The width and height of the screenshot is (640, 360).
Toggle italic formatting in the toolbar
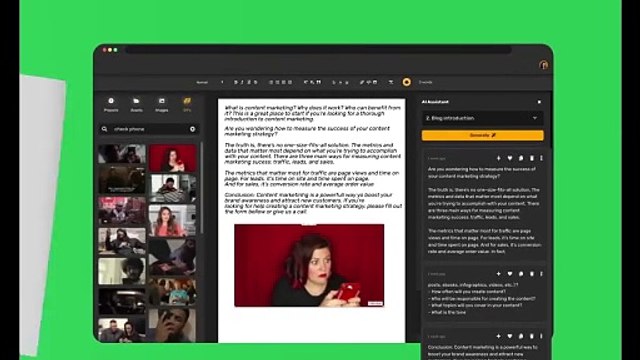point(242,82)
